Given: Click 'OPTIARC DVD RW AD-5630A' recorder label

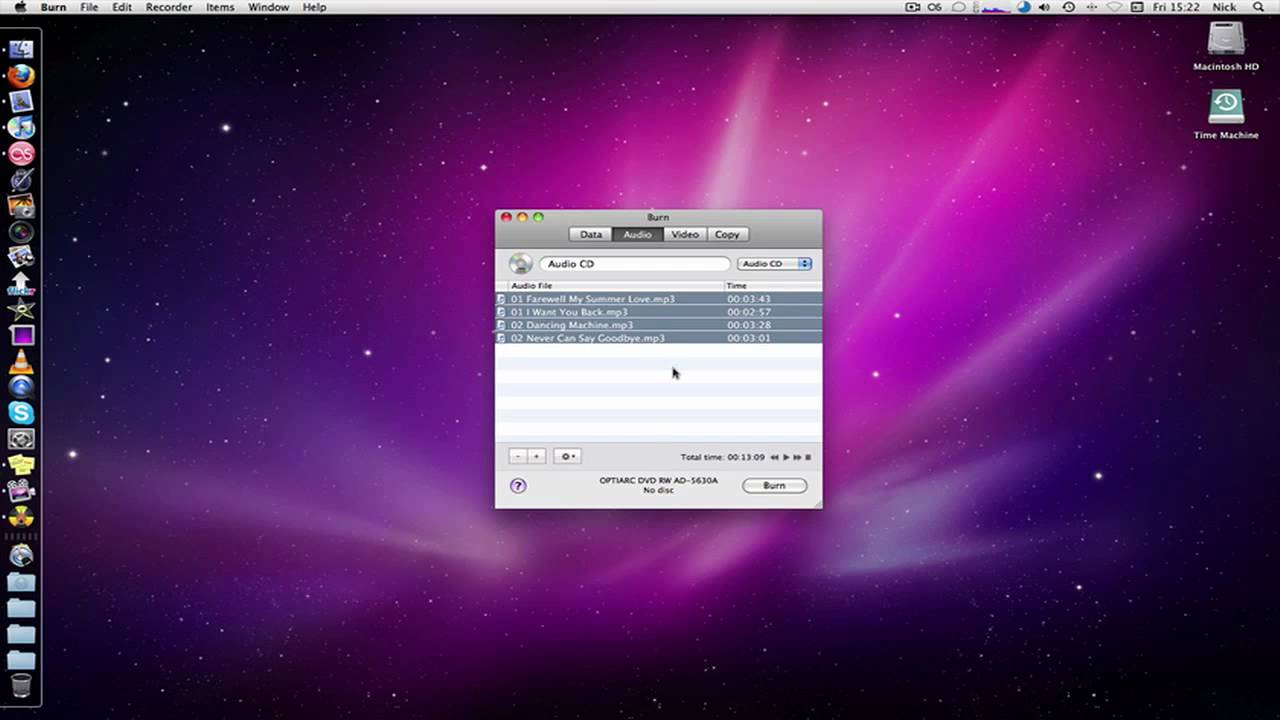Looking at the screenshot, I should (x=658, y=481).
